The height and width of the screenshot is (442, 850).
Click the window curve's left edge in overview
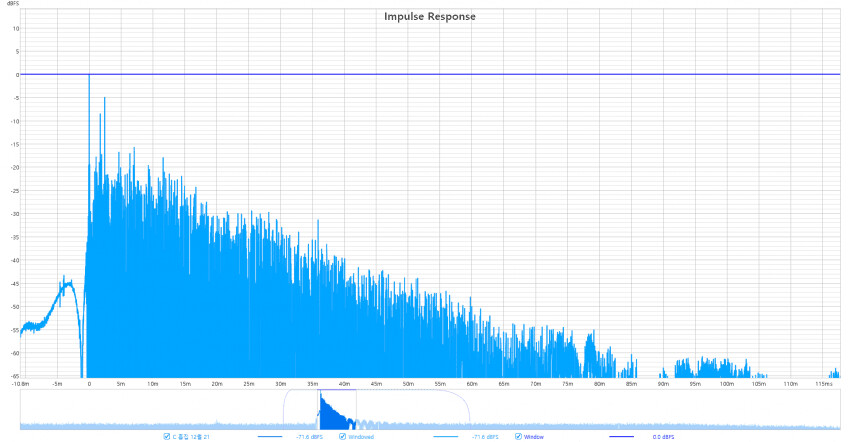point(284,412)
